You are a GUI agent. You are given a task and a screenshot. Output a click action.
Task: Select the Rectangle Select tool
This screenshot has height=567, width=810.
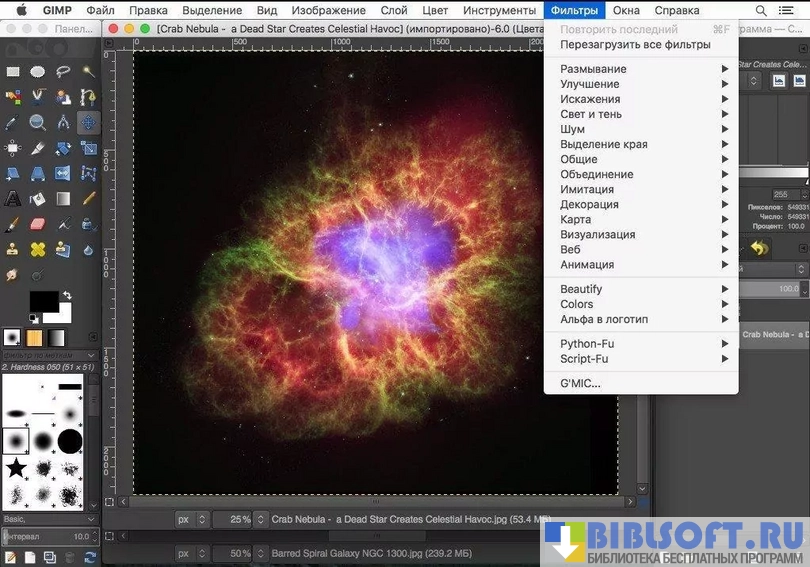13,71
